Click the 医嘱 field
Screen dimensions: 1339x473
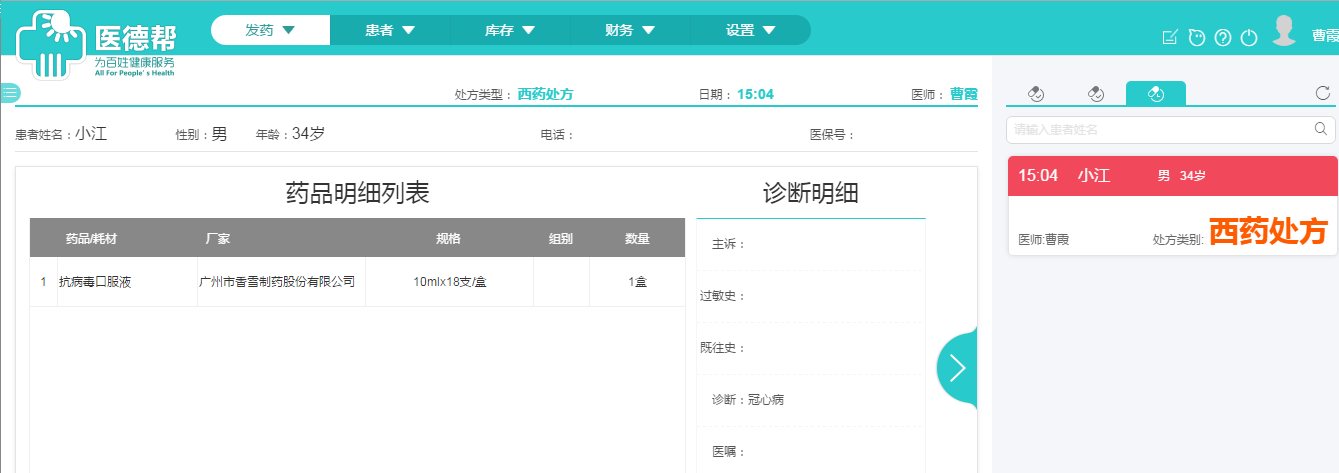point(811,452)
